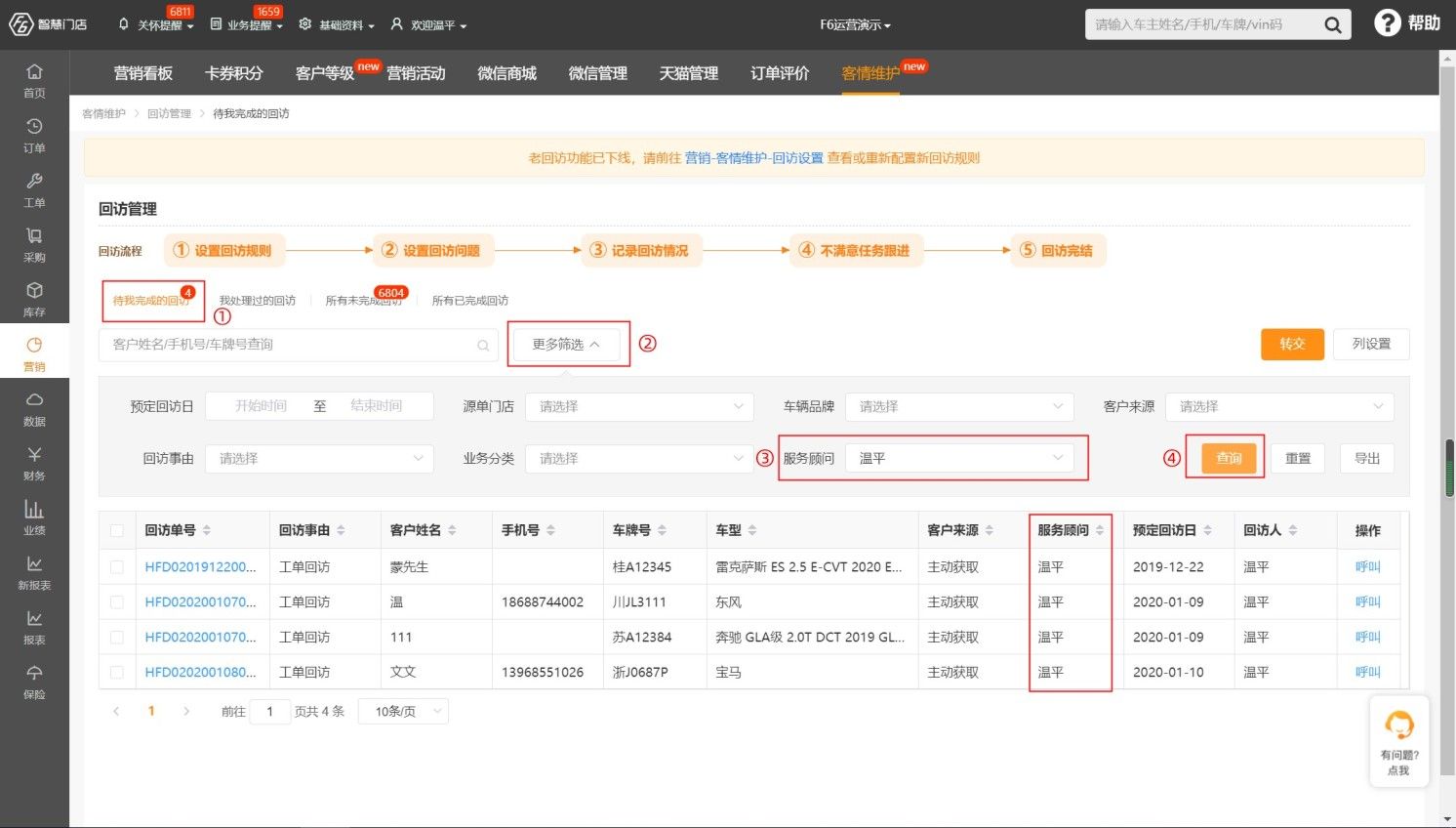Expand the 回访事由 select box
Viewport: 1456px width, 828px height.
319,458
